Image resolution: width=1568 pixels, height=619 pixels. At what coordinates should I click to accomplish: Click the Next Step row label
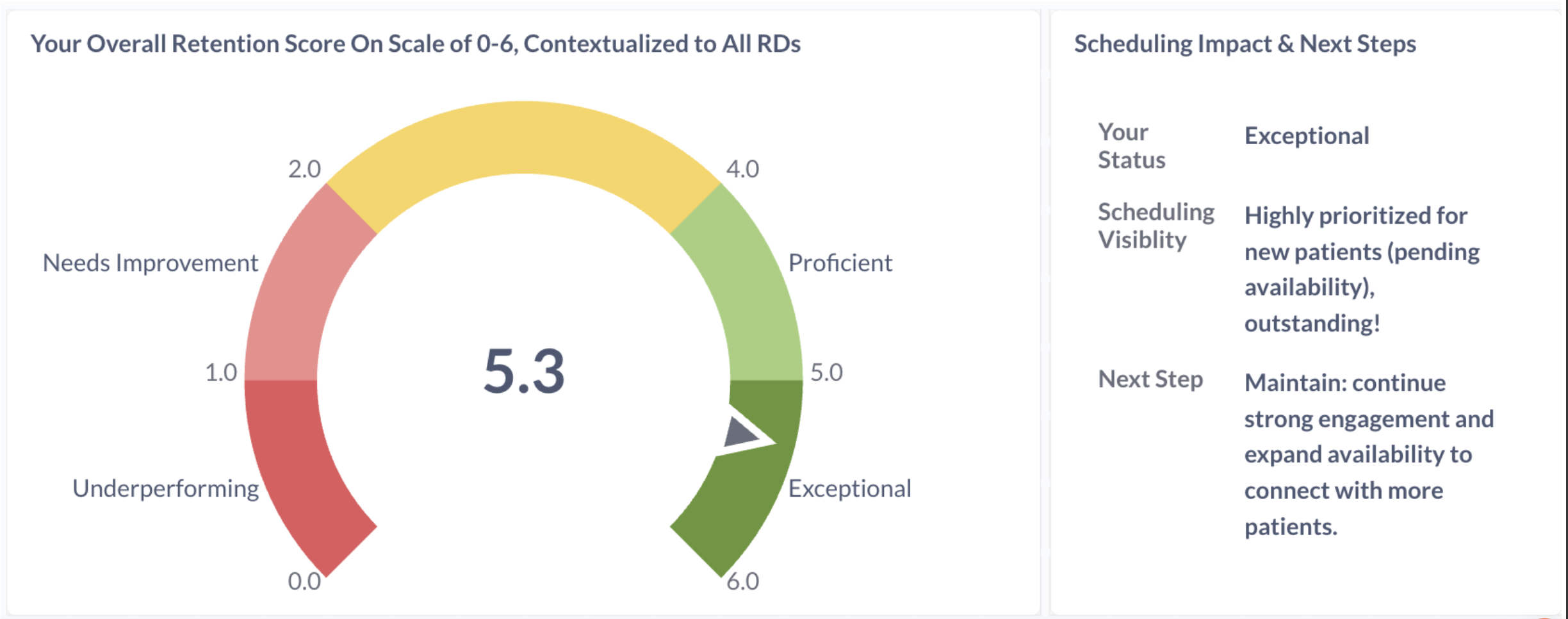pyautogui.click(x=1150, y=379)
